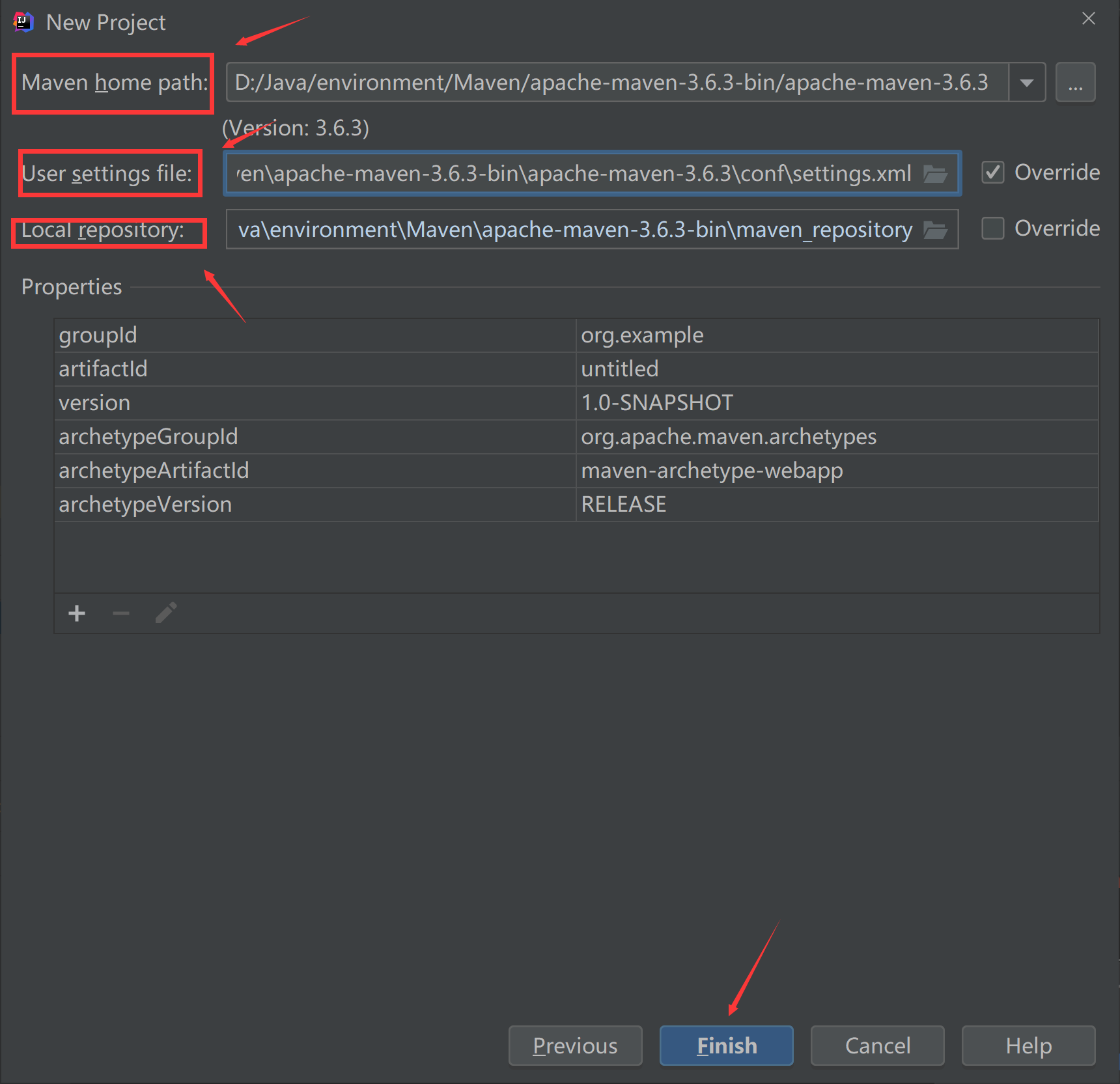Click the 1.0-SNAPSHOT value cell

tap(837, 403)
